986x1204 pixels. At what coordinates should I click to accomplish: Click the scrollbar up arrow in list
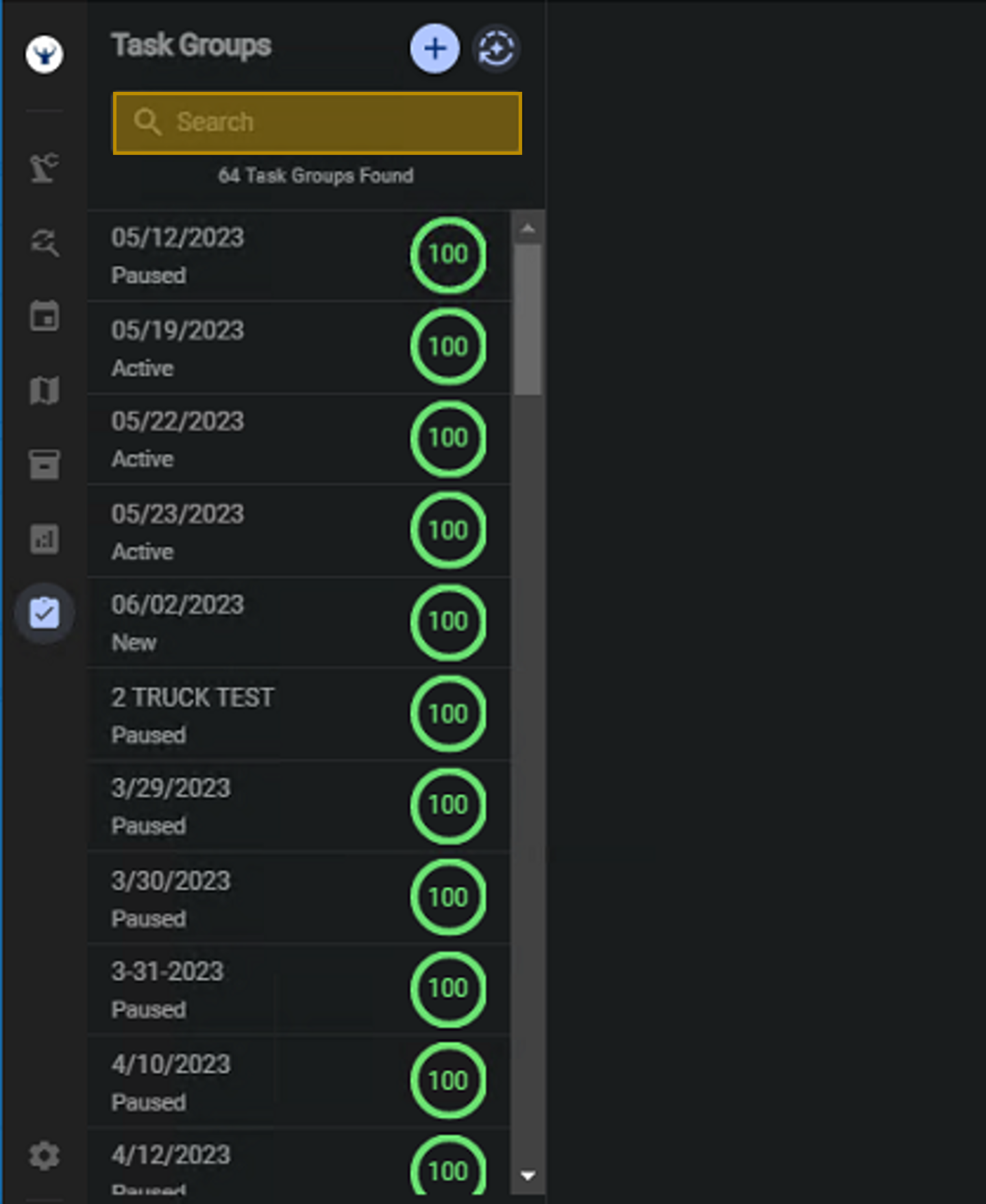click(x=528, y=229)
